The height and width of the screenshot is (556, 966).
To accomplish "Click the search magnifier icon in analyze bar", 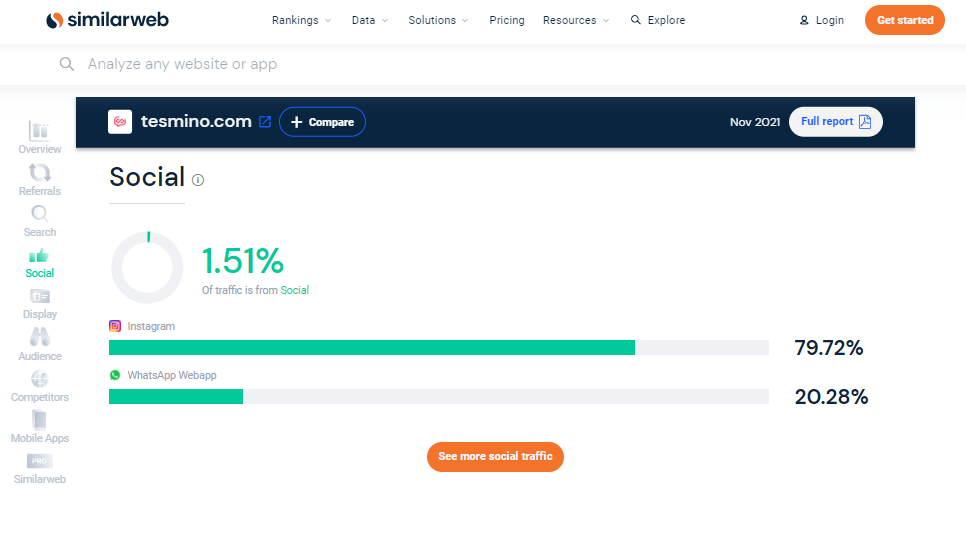I will pyautogui.click(x=67, y=63).
